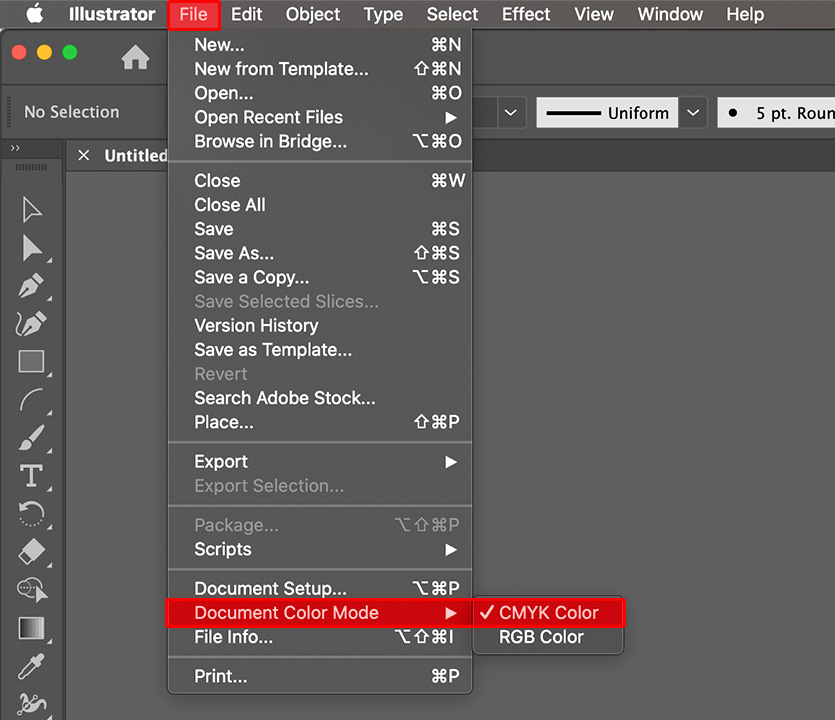Select the Eyedropper tool
This screenshot has width=835, height=720.
pyautogui.click(x=31, y=666)
